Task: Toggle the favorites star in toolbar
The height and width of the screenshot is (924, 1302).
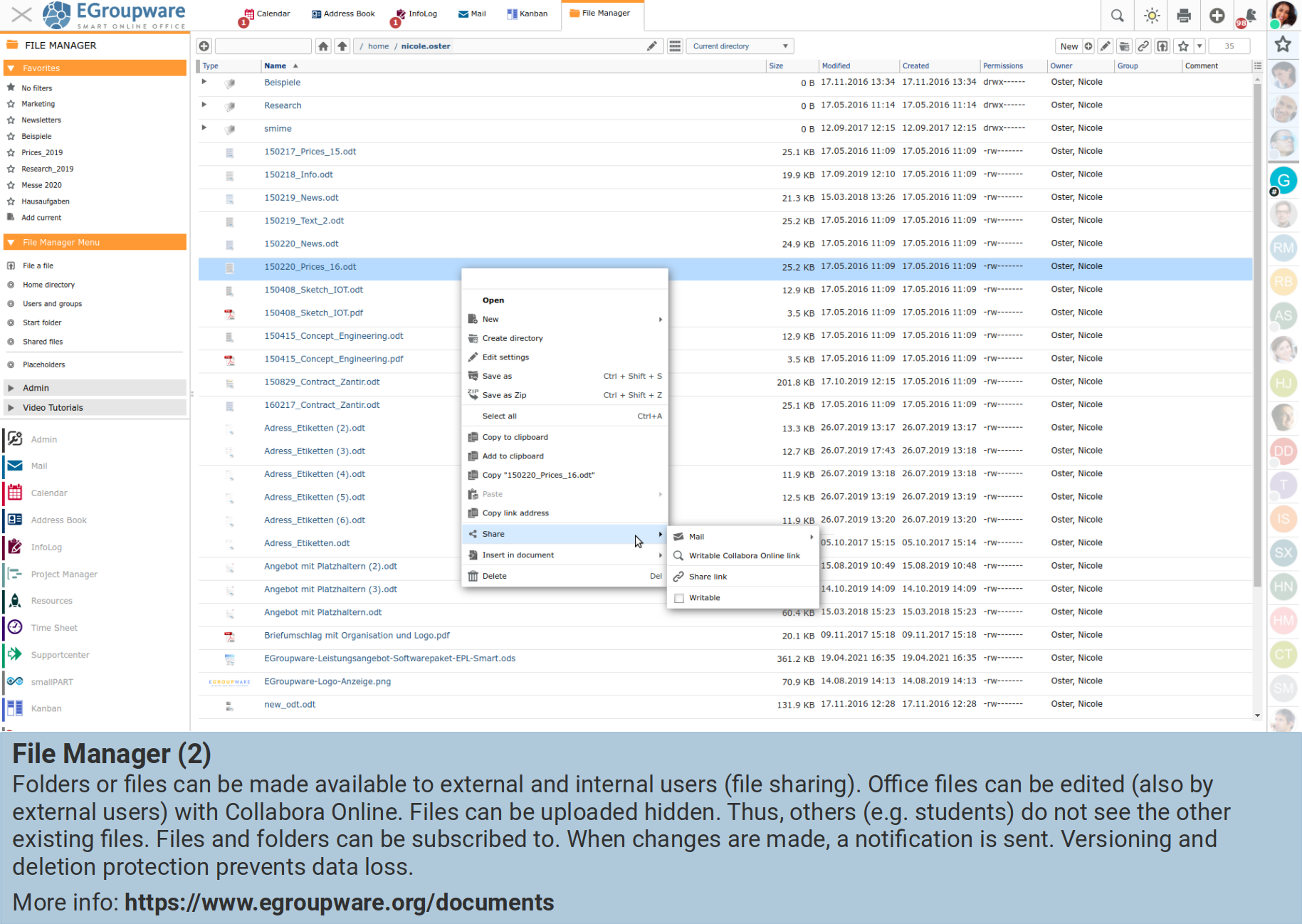Action: [x=1183, y=46]
